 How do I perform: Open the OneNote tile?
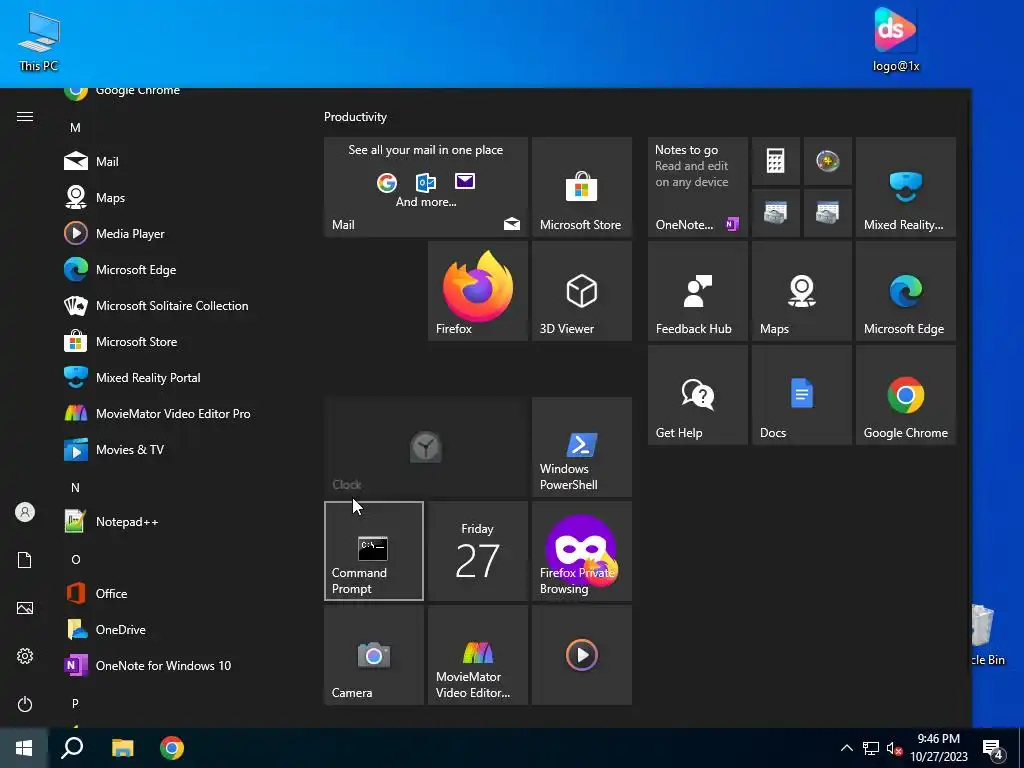(697, 187)
